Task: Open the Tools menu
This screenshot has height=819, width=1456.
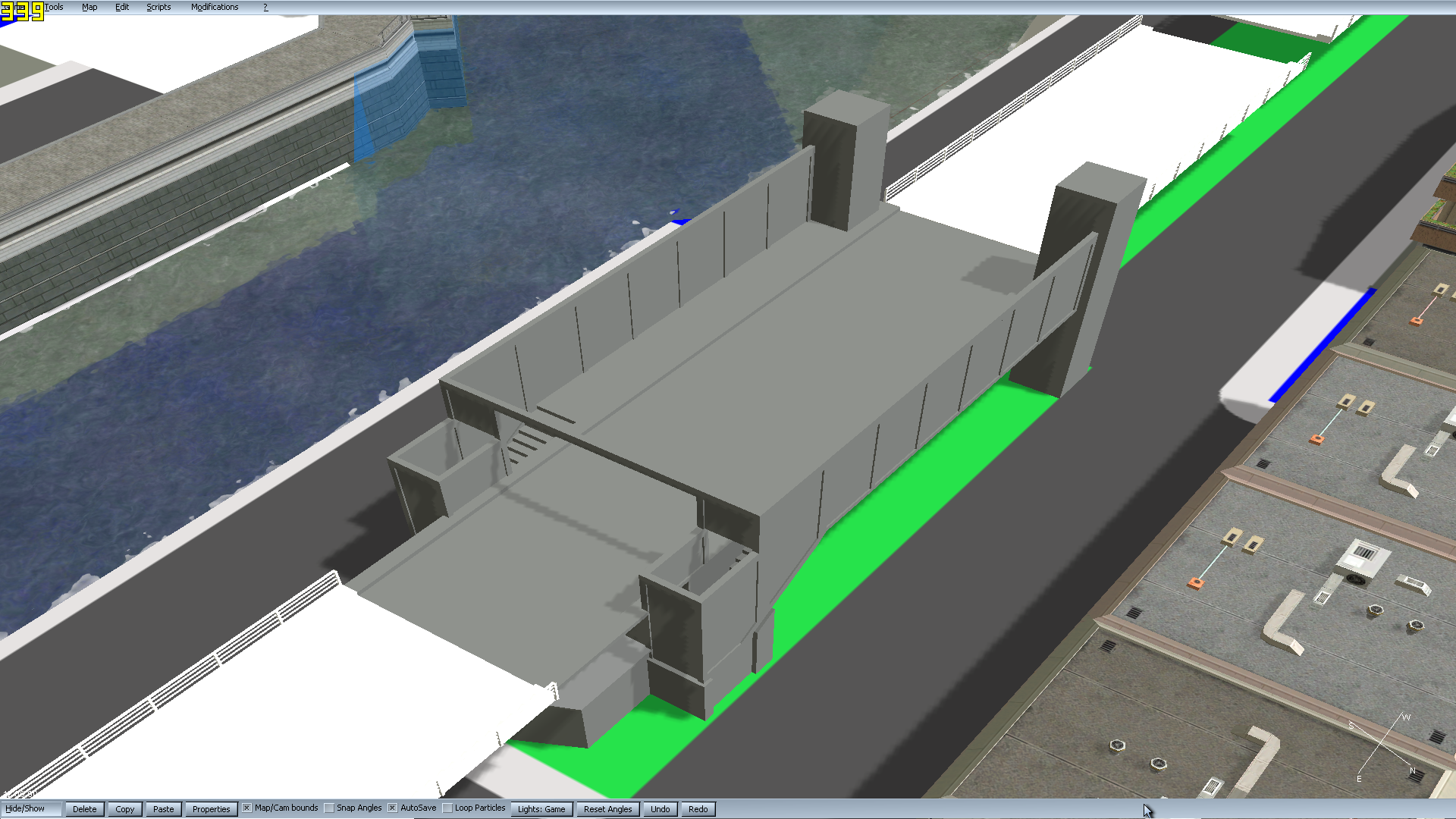Action: [54, 7]
